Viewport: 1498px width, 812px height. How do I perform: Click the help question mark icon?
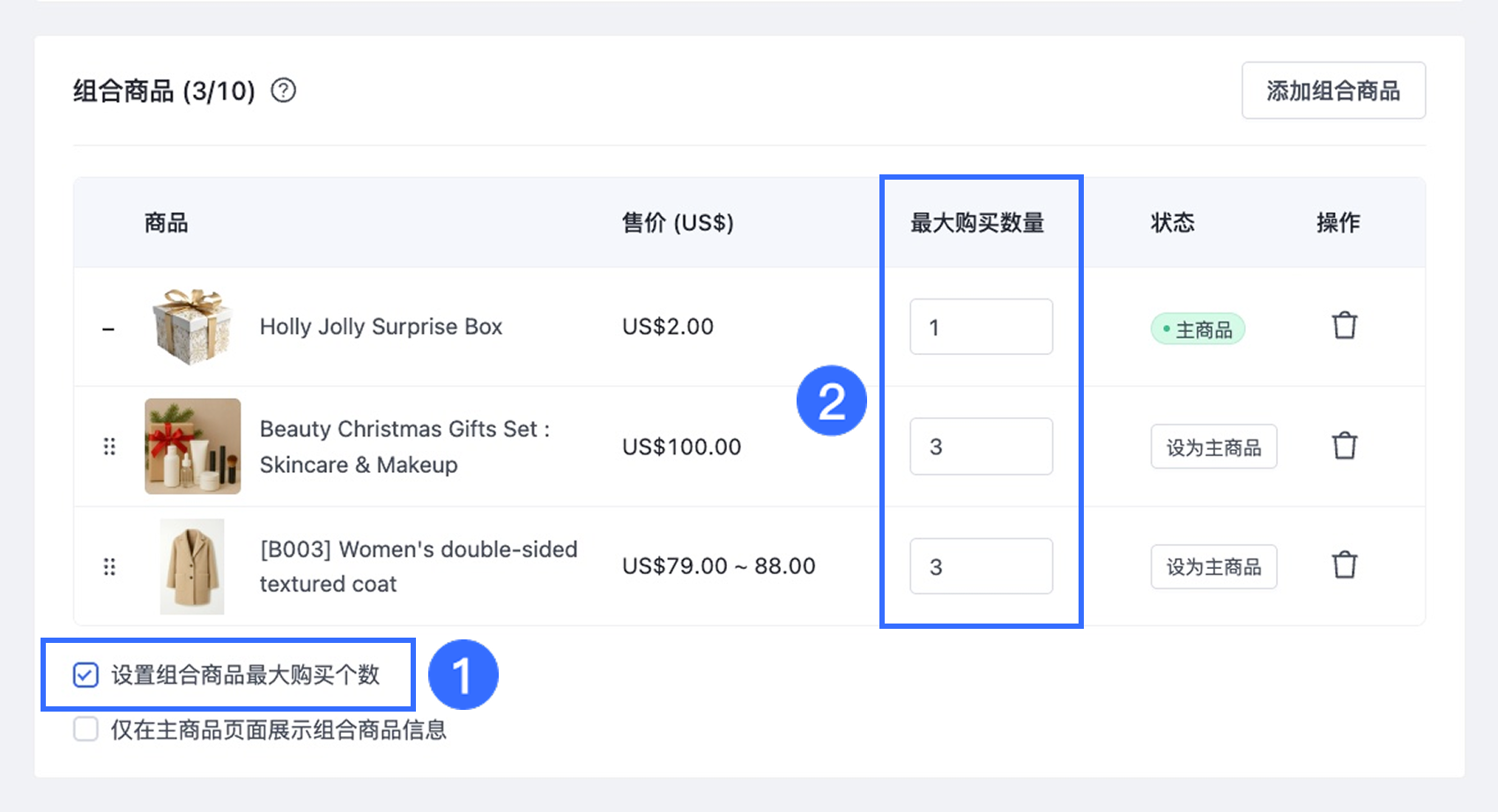283,91
